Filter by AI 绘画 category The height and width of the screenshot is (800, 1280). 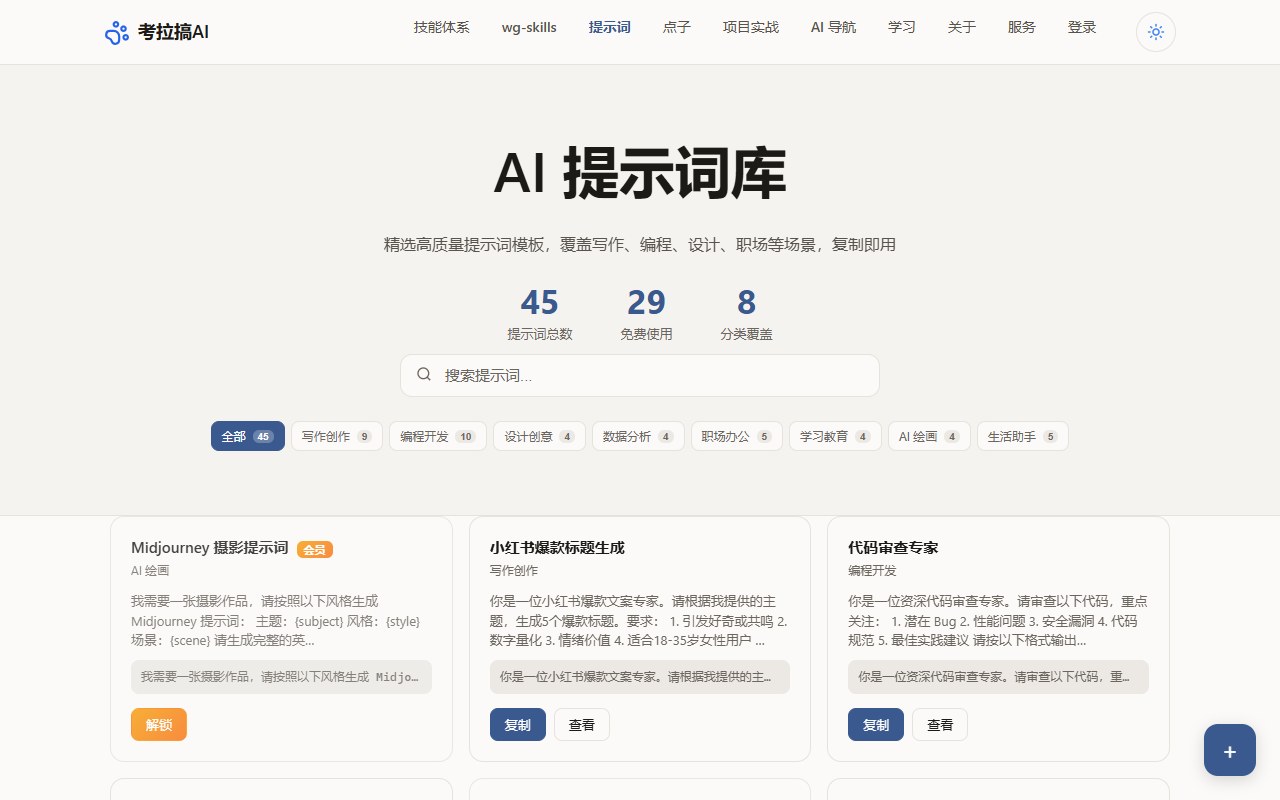click(x=929, y=436)
